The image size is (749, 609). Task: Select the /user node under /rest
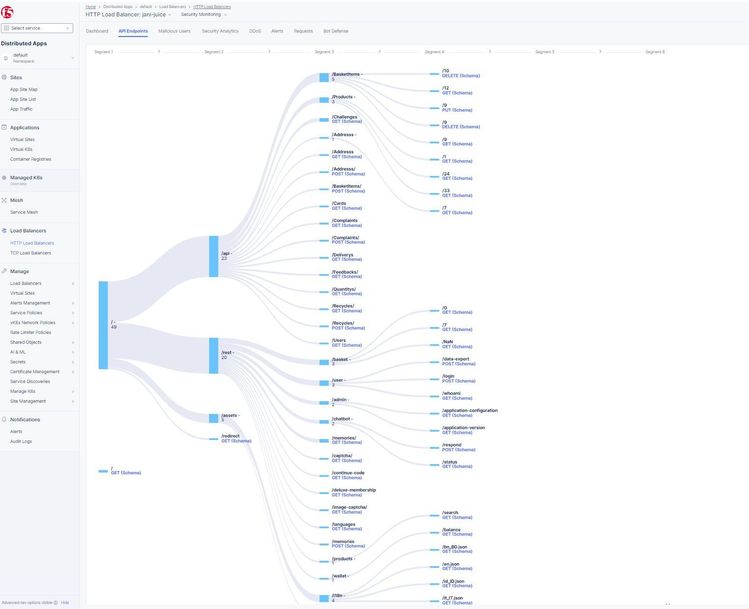pos(324,383)
